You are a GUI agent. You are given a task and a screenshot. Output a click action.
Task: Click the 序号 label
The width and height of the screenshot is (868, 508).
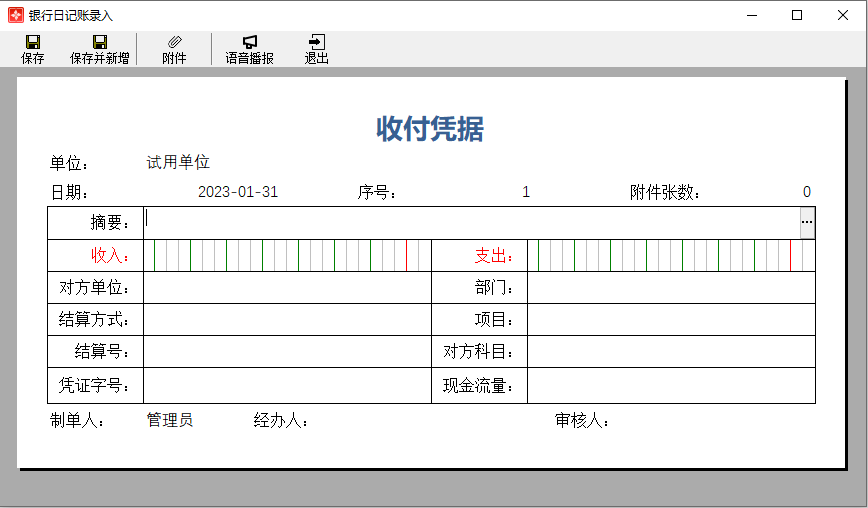[x=377, y=193]
